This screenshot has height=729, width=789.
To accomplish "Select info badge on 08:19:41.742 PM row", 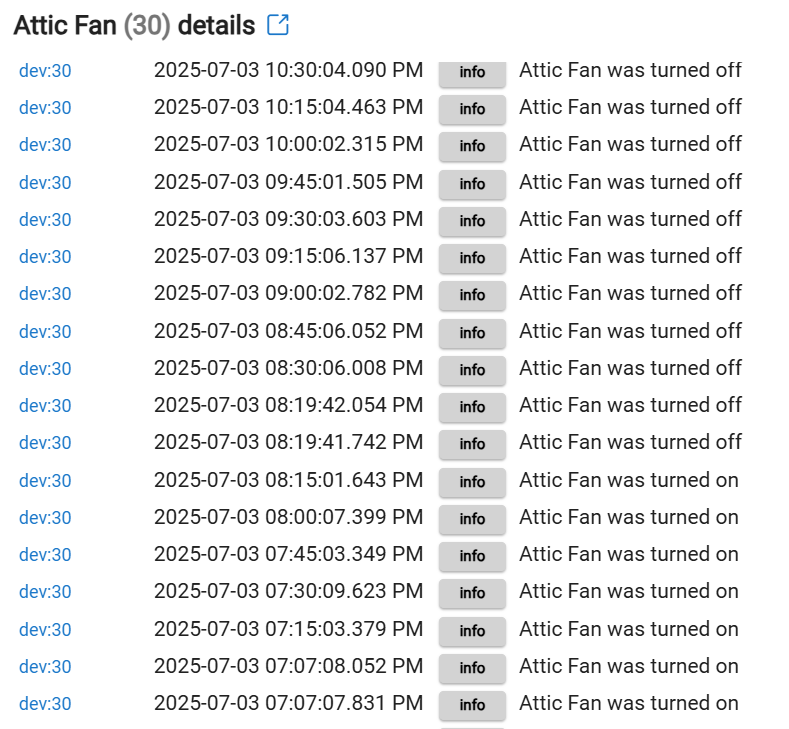I will [472, 444].
